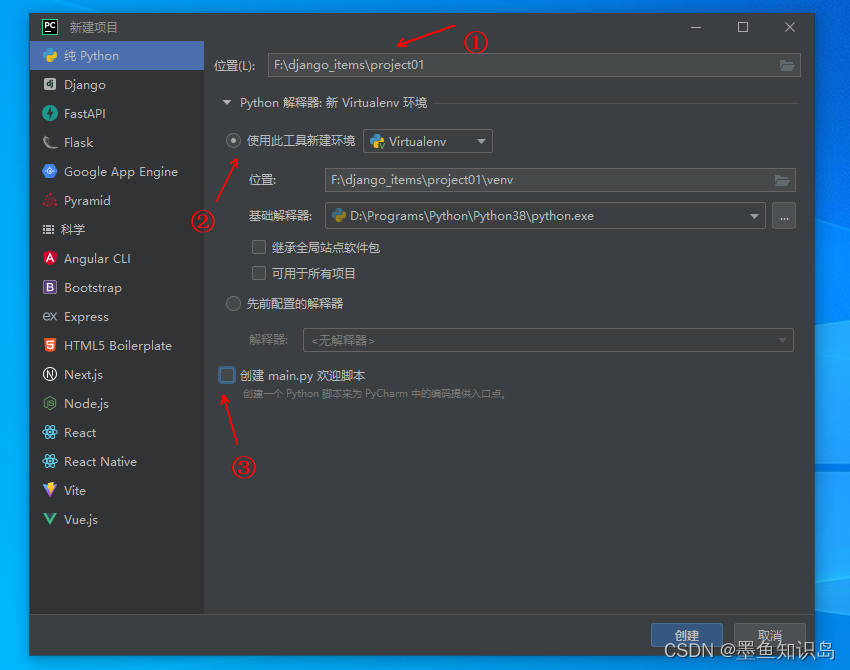Image resolution: width=850 pixels, height=670 pixels.
Task: Open the base interpreter dropdown arrow
Action: 754,216
